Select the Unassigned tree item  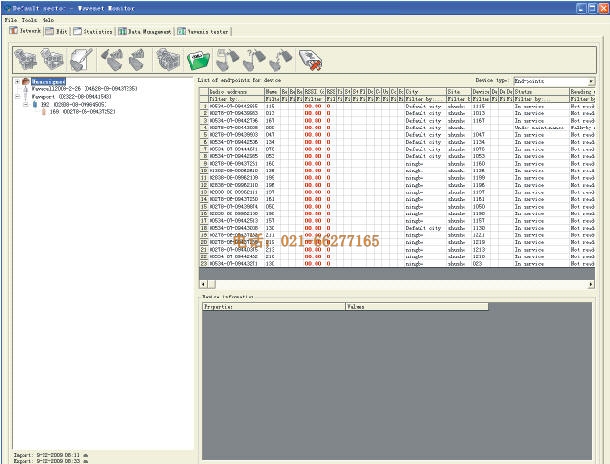click(48, 82)
